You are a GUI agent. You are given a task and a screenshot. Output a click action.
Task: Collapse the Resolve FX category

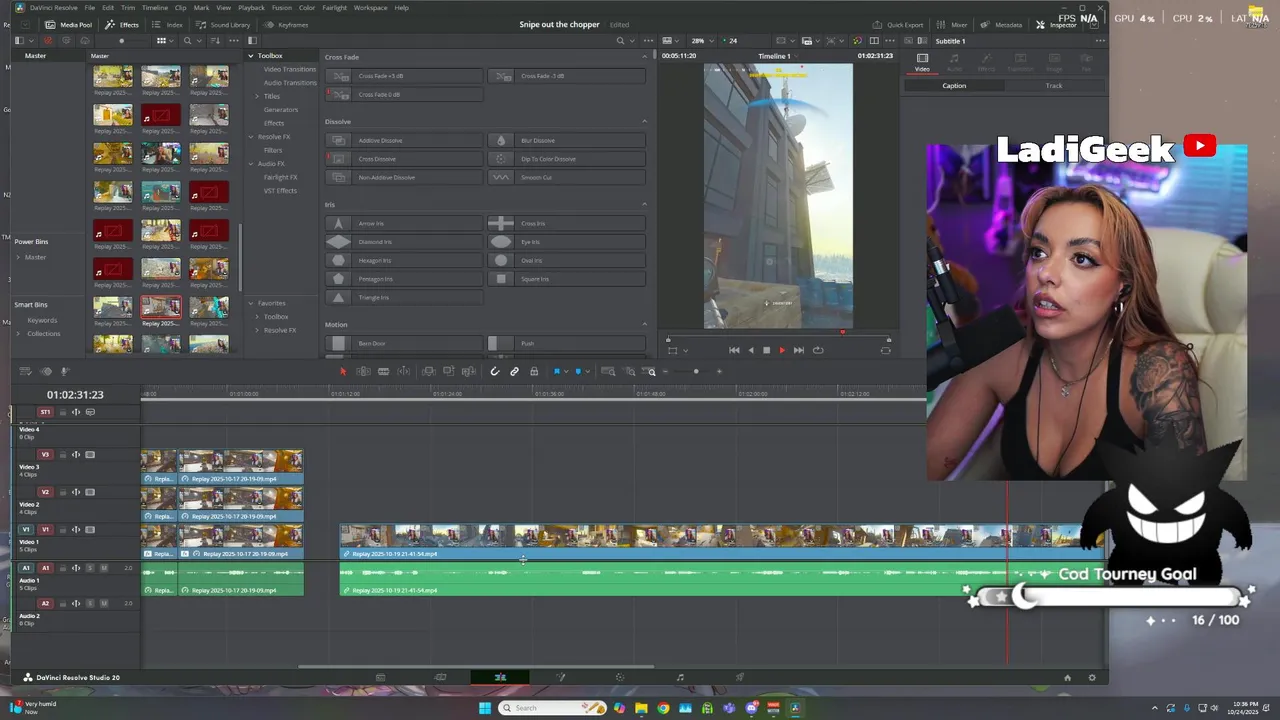click(x=251, y=137)
